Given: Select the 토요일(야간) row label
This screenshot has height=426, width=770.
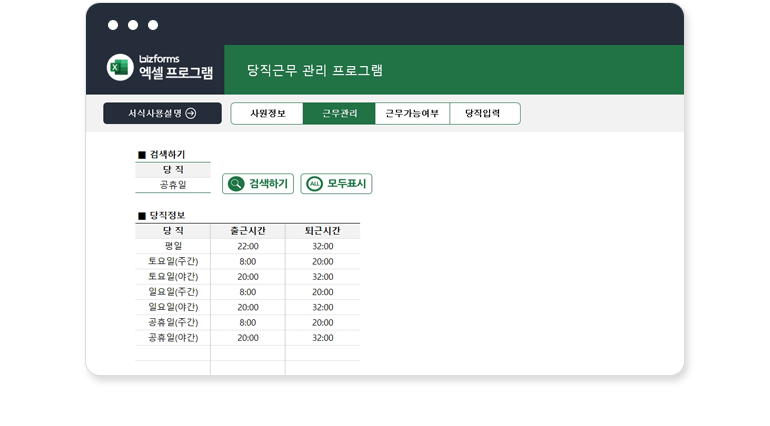Looking at the screenshot, I should point(173,277).
